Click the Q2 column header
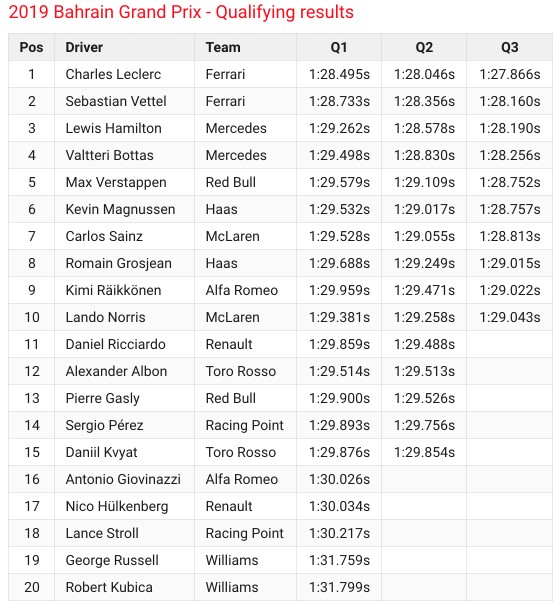The width and height of the screenshot is (554, 604). [424, 47]
